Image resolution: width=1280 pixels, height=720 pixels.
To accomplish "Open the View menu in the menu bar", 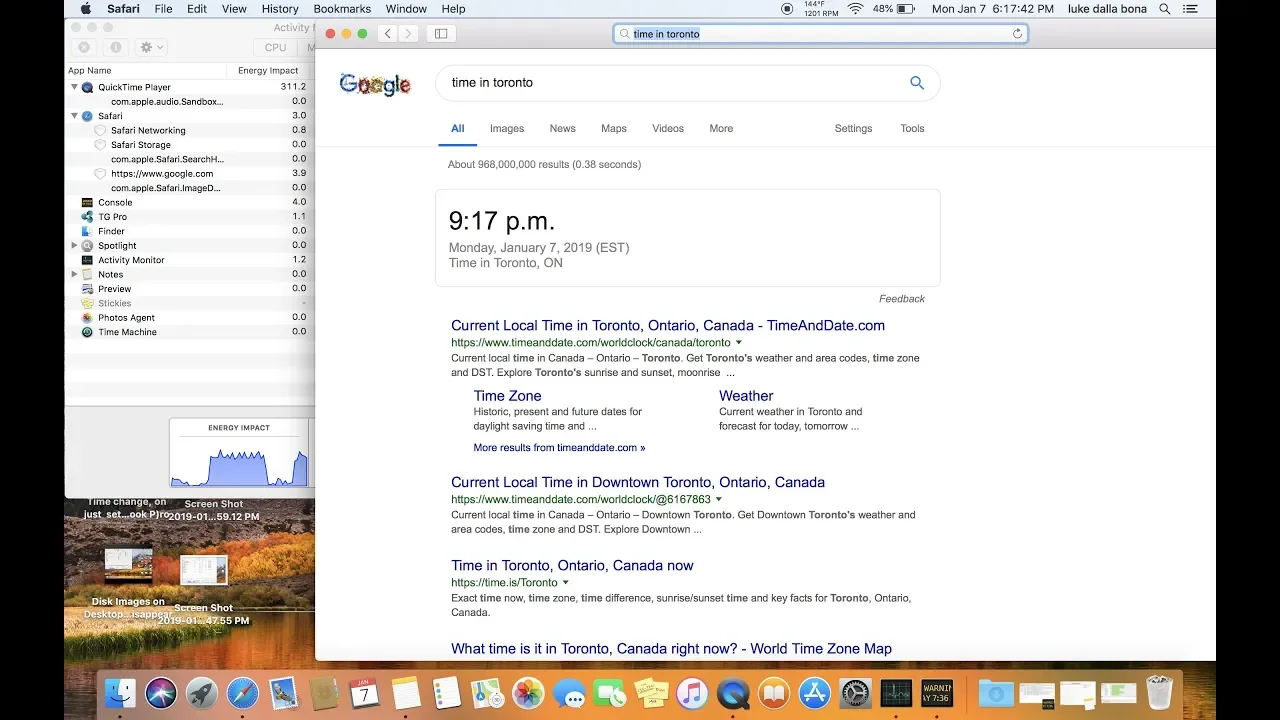I will point(234,9).
